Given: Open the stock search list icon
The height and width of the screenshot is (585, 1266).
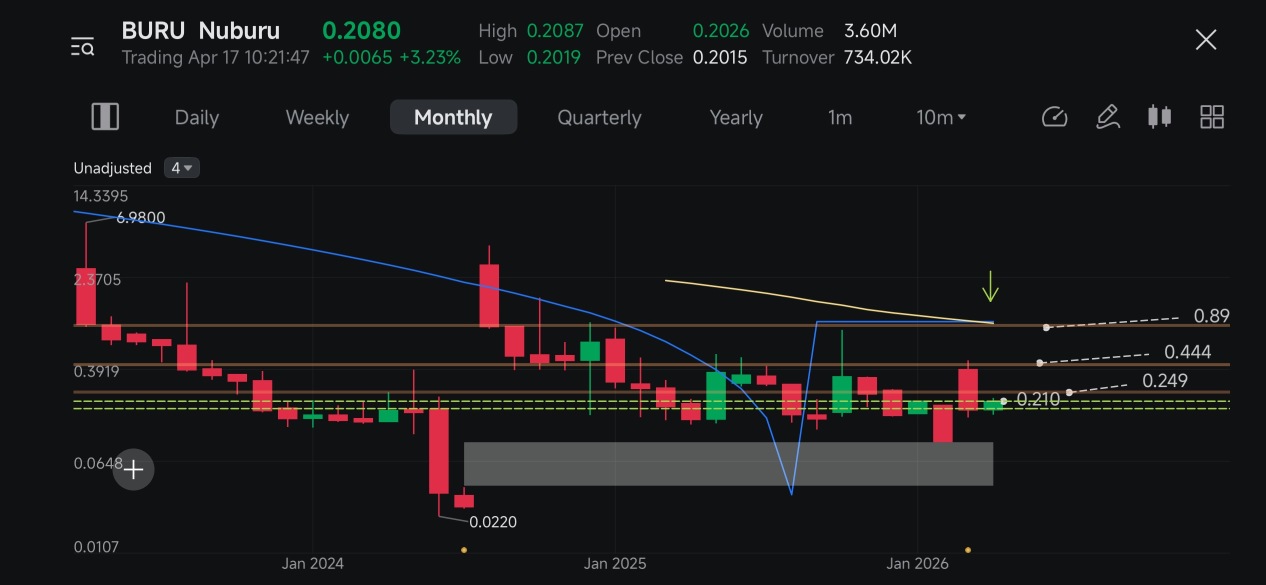Looking at the screenshot, I should [82, 46].
